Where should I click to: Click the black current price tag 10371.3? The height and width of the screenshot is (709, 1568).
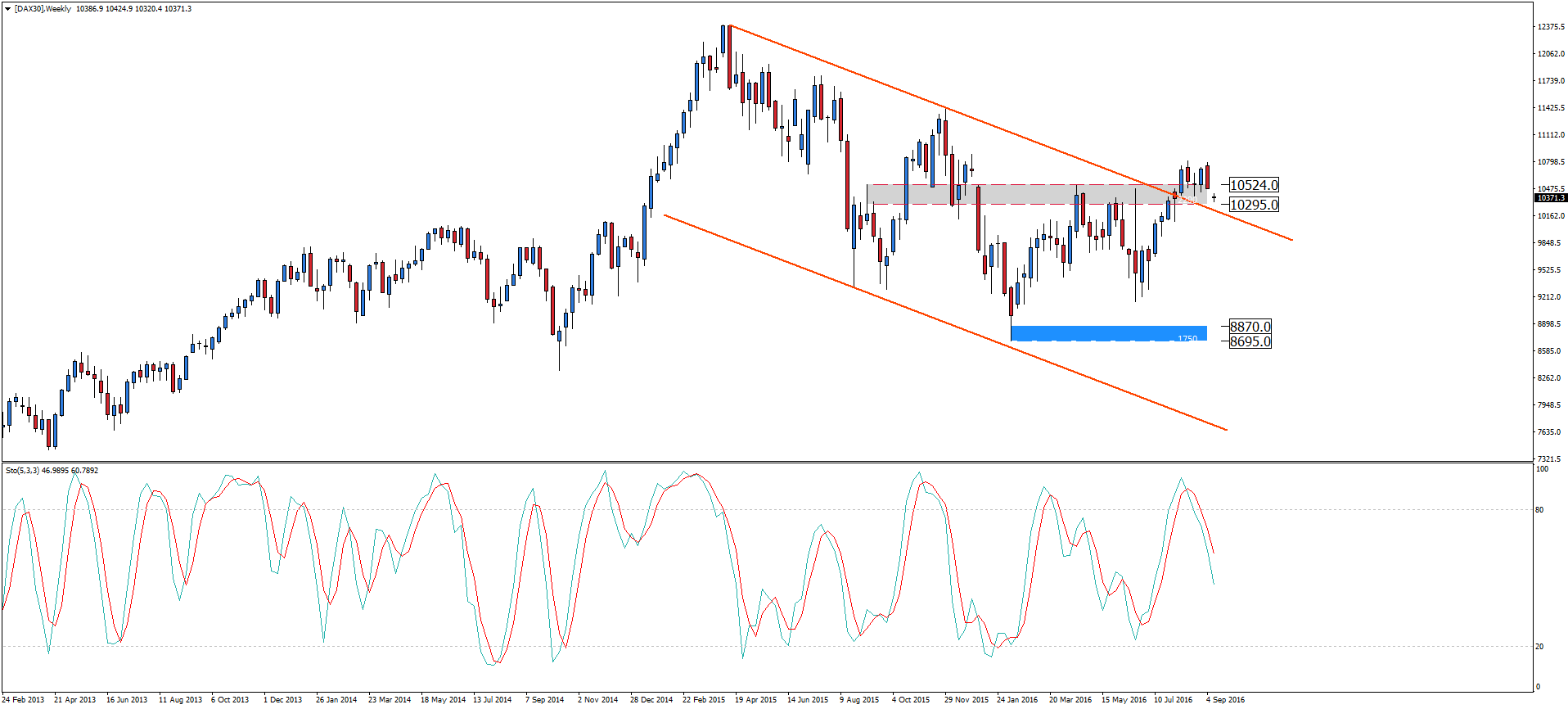(1550, 198)
